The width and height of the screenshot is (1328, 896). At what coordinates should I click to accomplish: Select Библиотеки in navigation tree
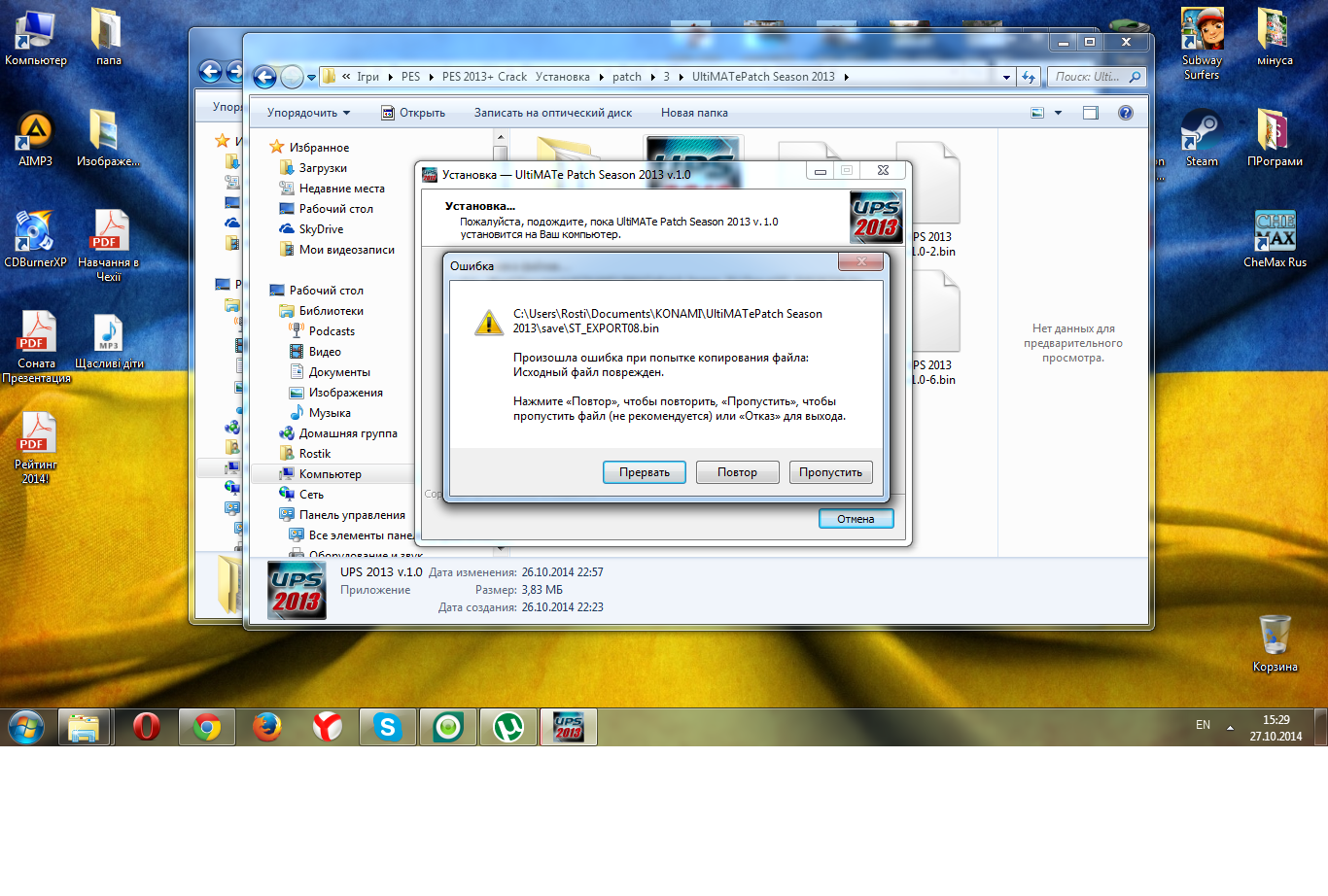pos(331,311)
